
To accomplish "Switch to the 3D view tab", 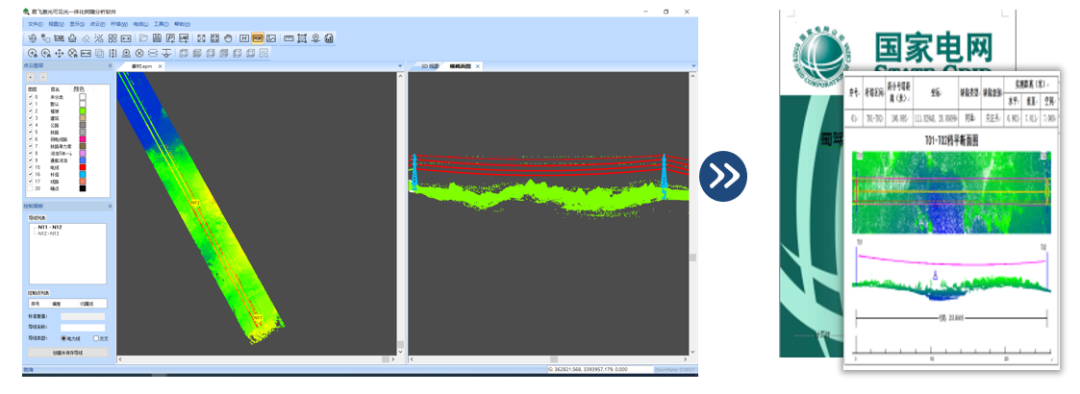I will tap(430, 66).
